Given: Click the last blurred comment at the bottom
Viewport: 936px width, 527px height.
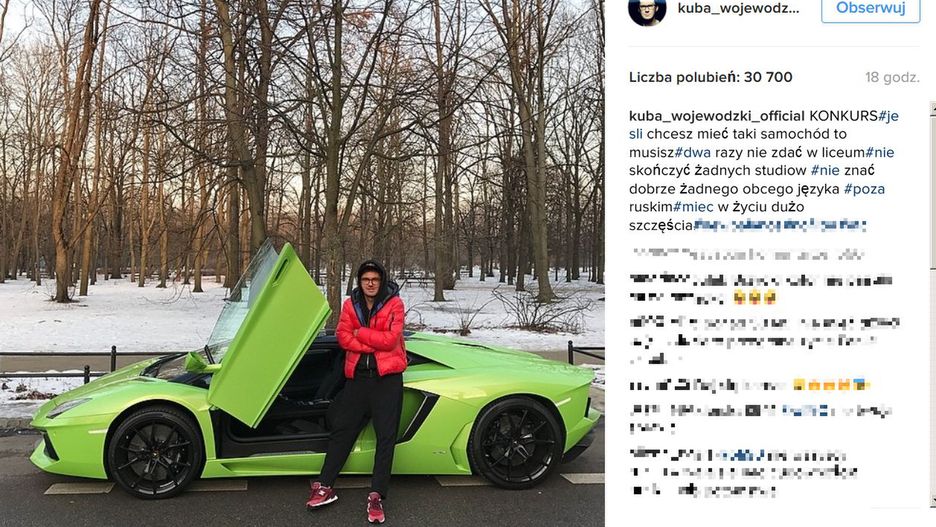Looking at the screenshot, I should click(743, 473).
